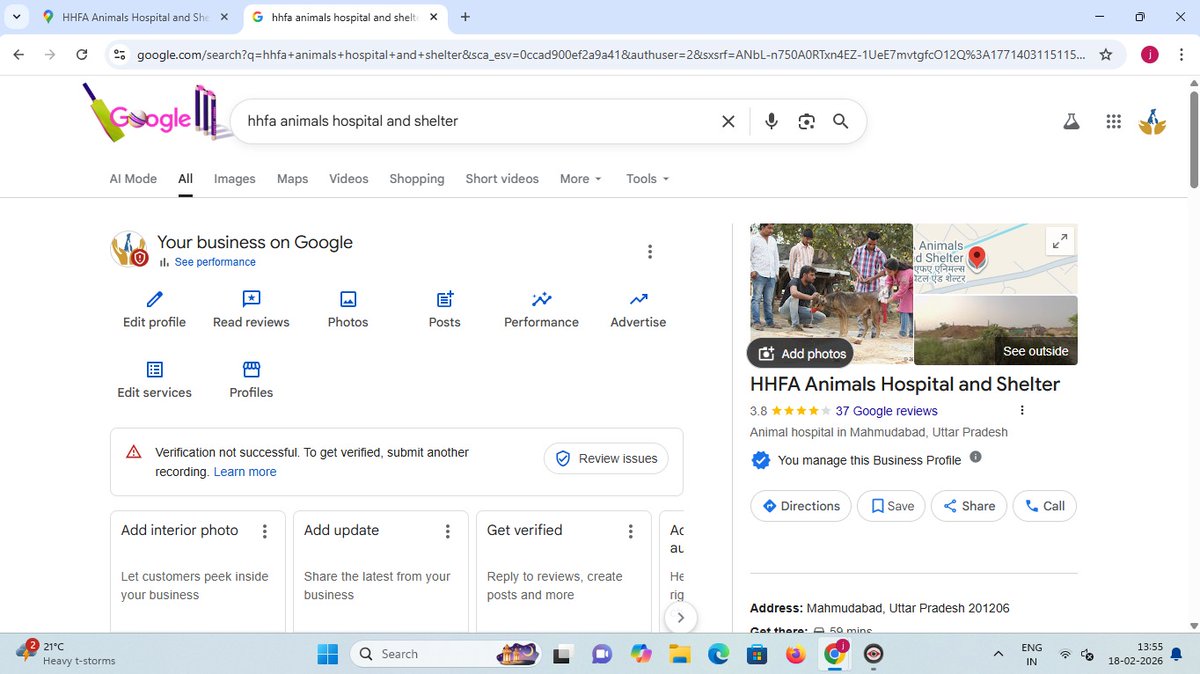Open Add update card options menu
The image size is (1200, 674).
[x=447, y=531]
